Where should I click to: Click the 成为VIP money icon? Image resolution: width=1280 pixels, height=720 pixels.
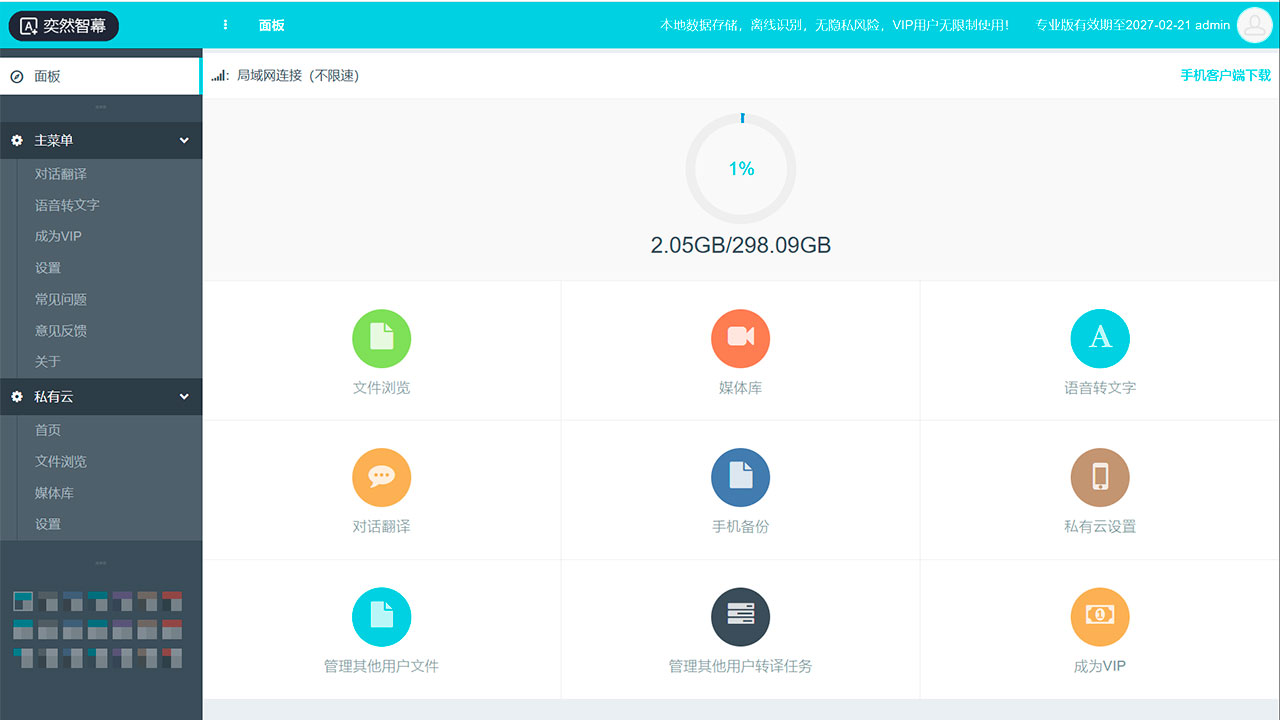click(1099, 617)
